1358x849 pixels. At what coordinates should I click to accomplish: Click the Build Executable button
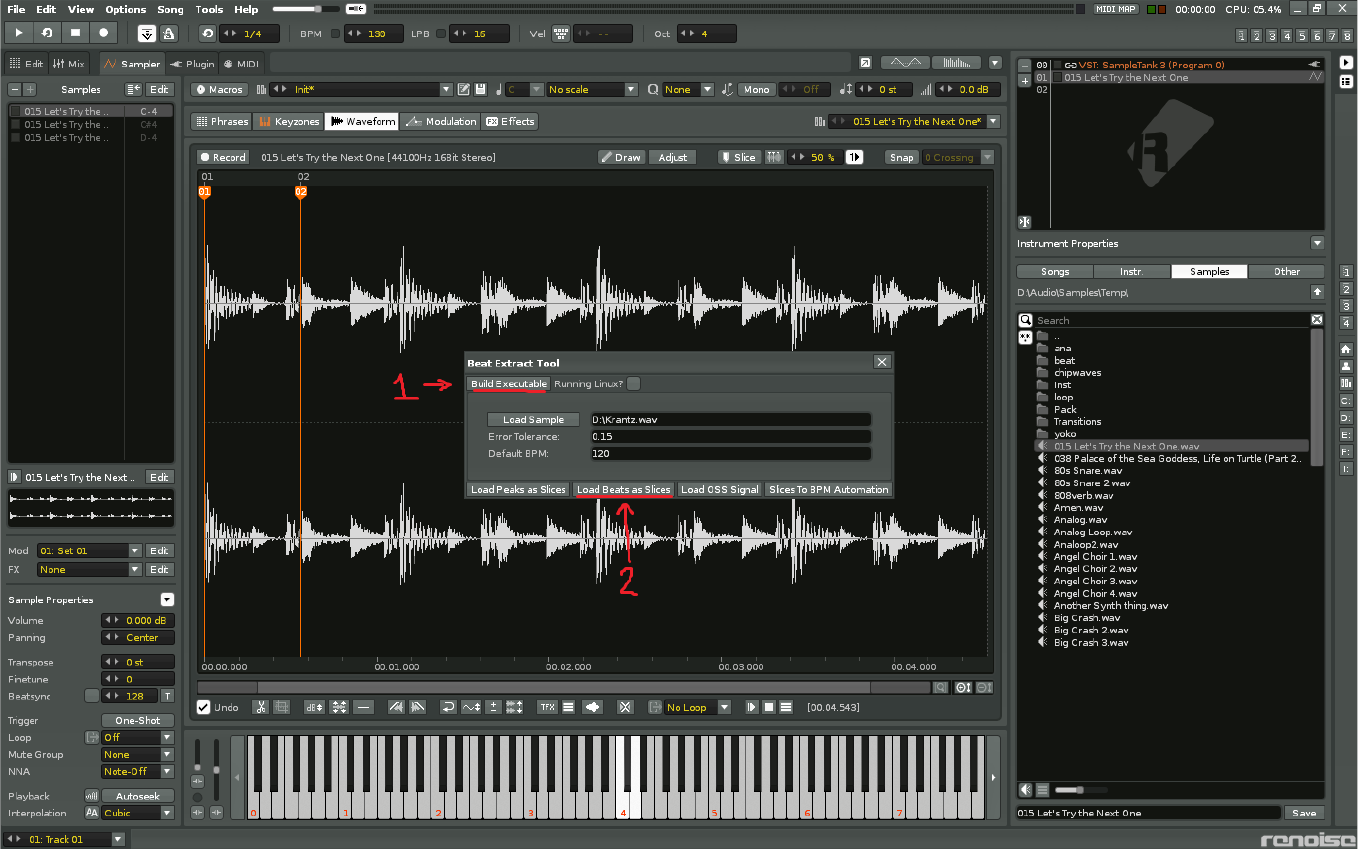[x=508, y=384]
